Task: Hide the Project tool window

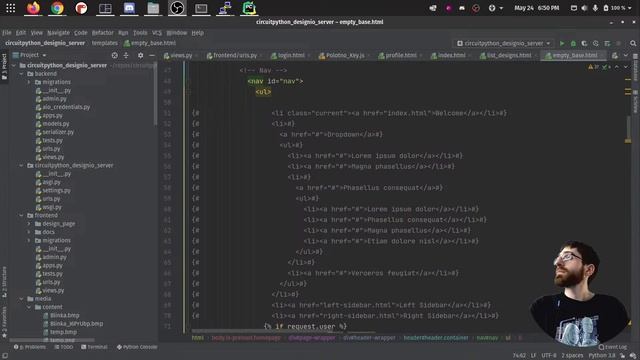Action: point(152,55)
